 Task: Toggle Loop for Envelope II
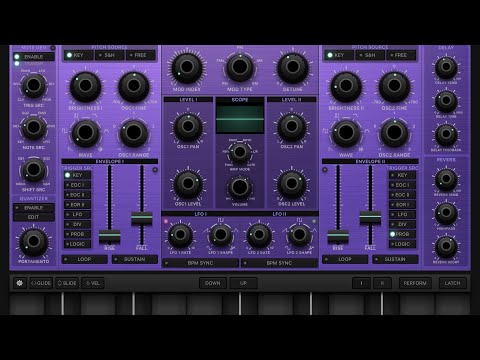(345, 259)
